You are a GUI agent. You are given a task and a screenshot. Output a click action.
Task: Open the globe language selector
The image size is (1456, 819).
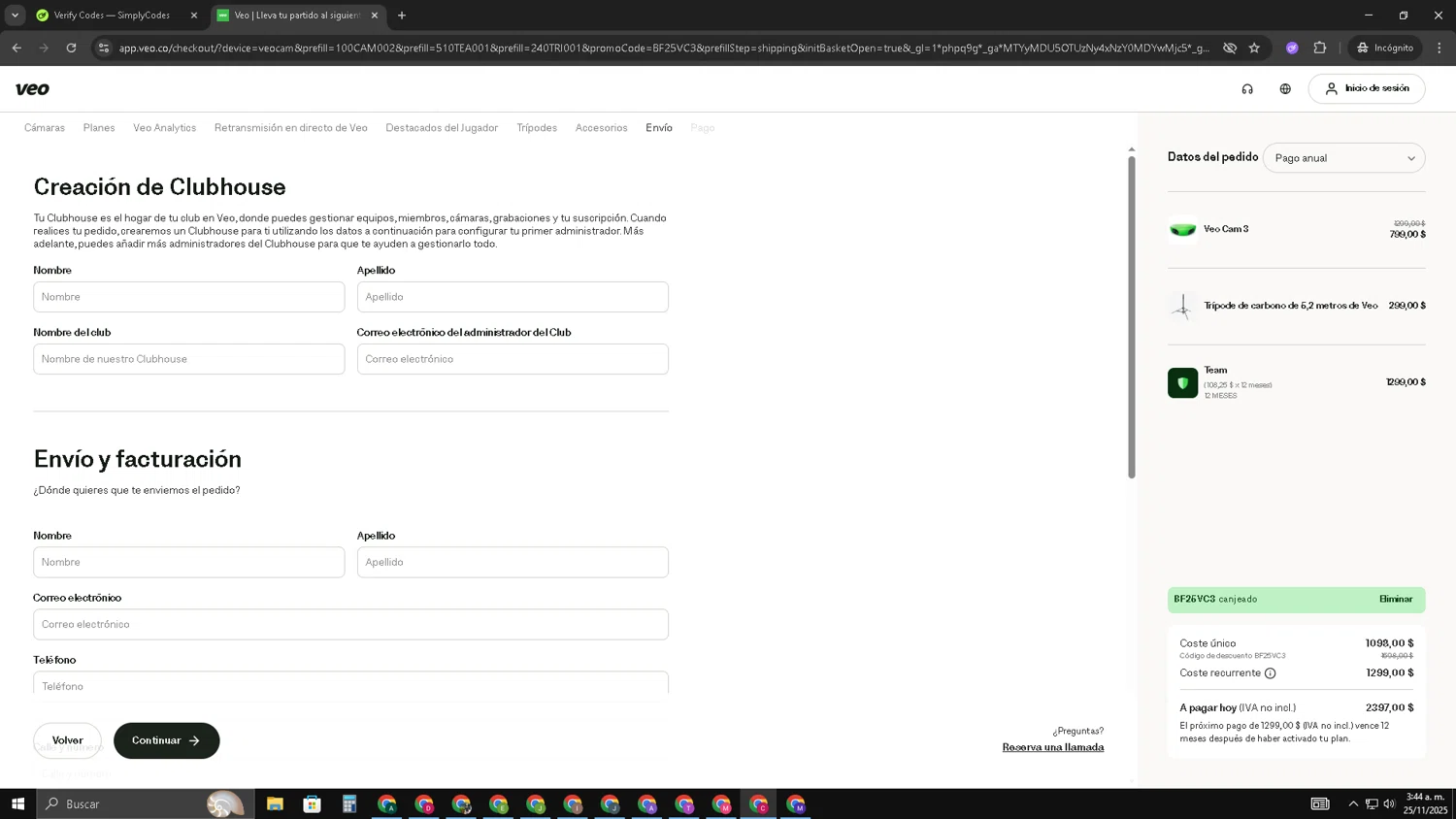1285,89
